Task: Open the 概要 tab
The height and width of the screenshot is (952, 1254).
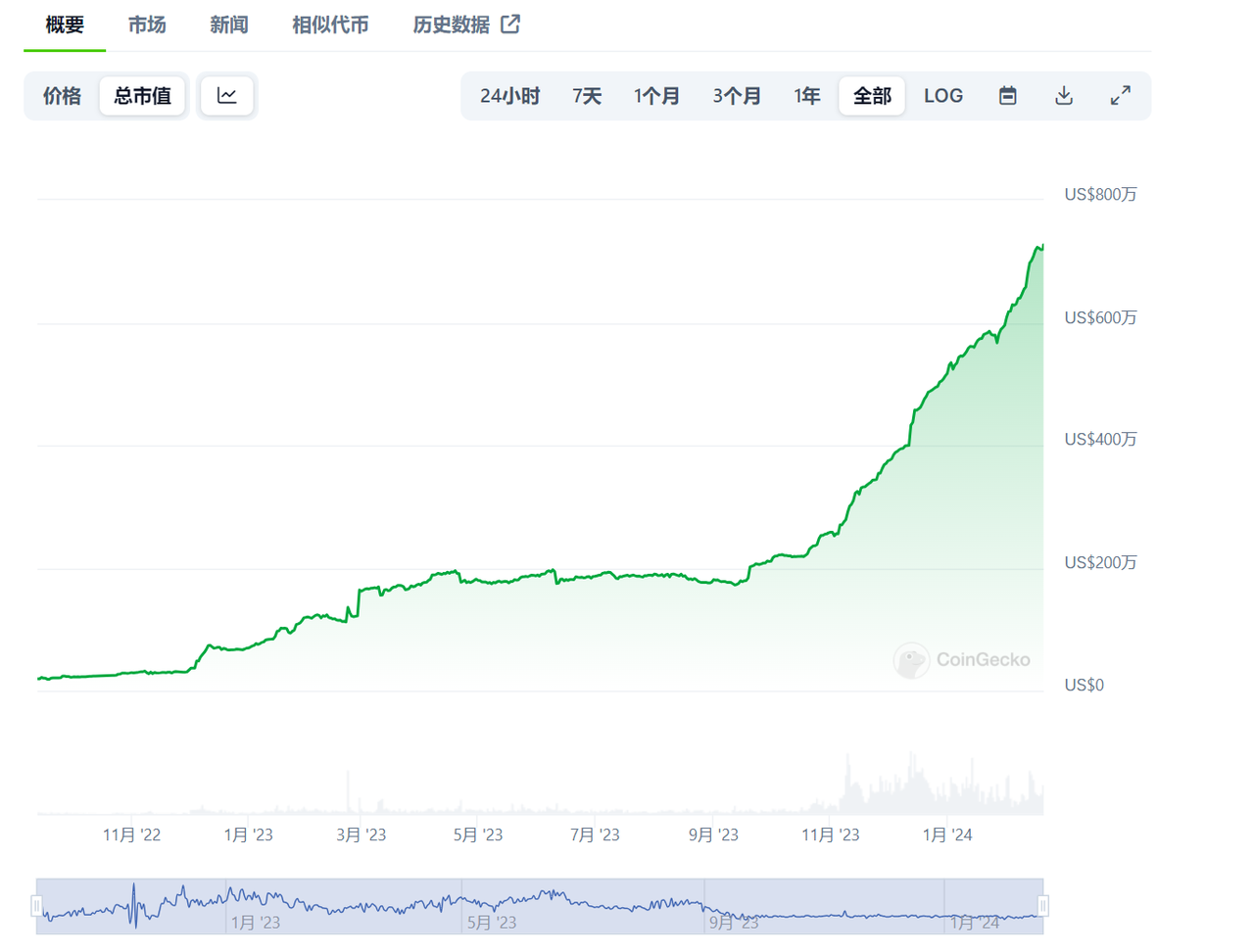Action: [x=65, y=24]
